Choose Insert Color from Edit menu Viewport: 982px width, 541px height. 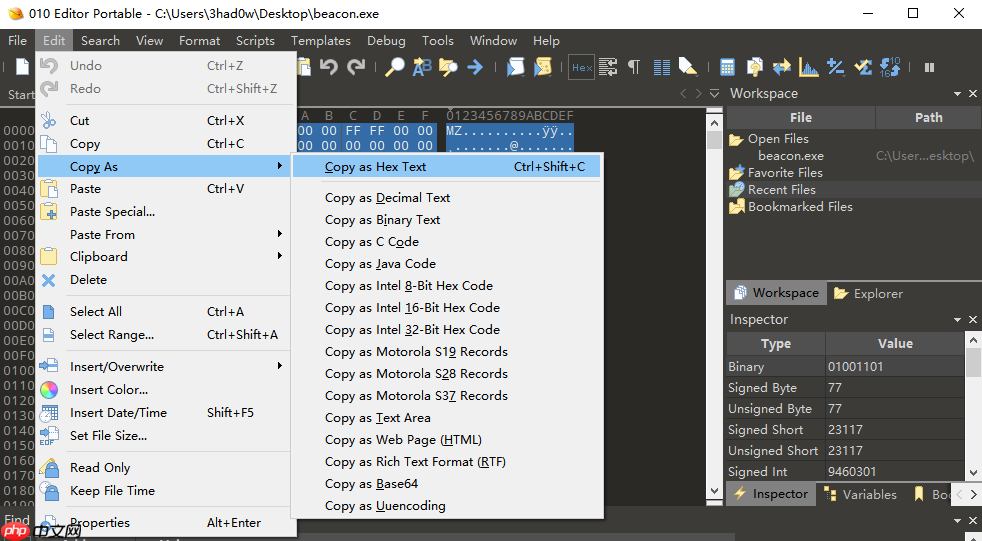click(x=108, y=390)
